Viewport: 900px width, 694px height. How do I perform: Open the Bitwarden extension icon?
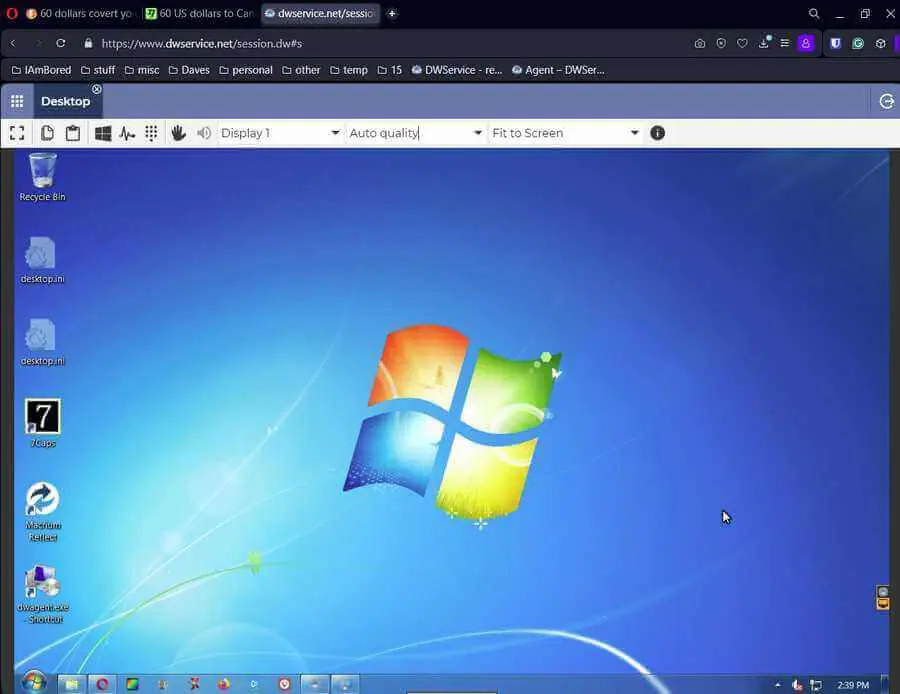(836, 44)
